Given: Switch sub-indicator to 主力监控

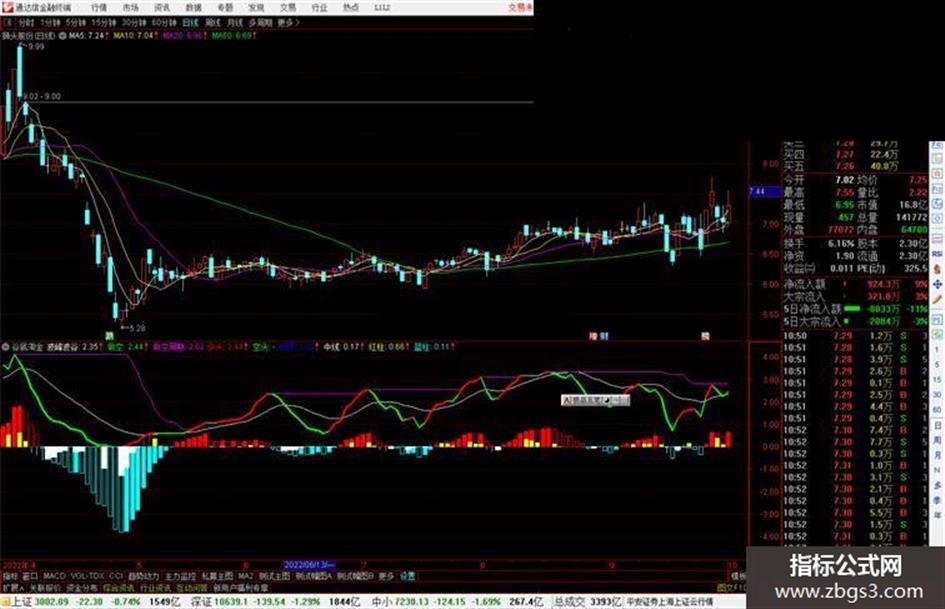Looking at the screenshot, I should click(181, 576).
